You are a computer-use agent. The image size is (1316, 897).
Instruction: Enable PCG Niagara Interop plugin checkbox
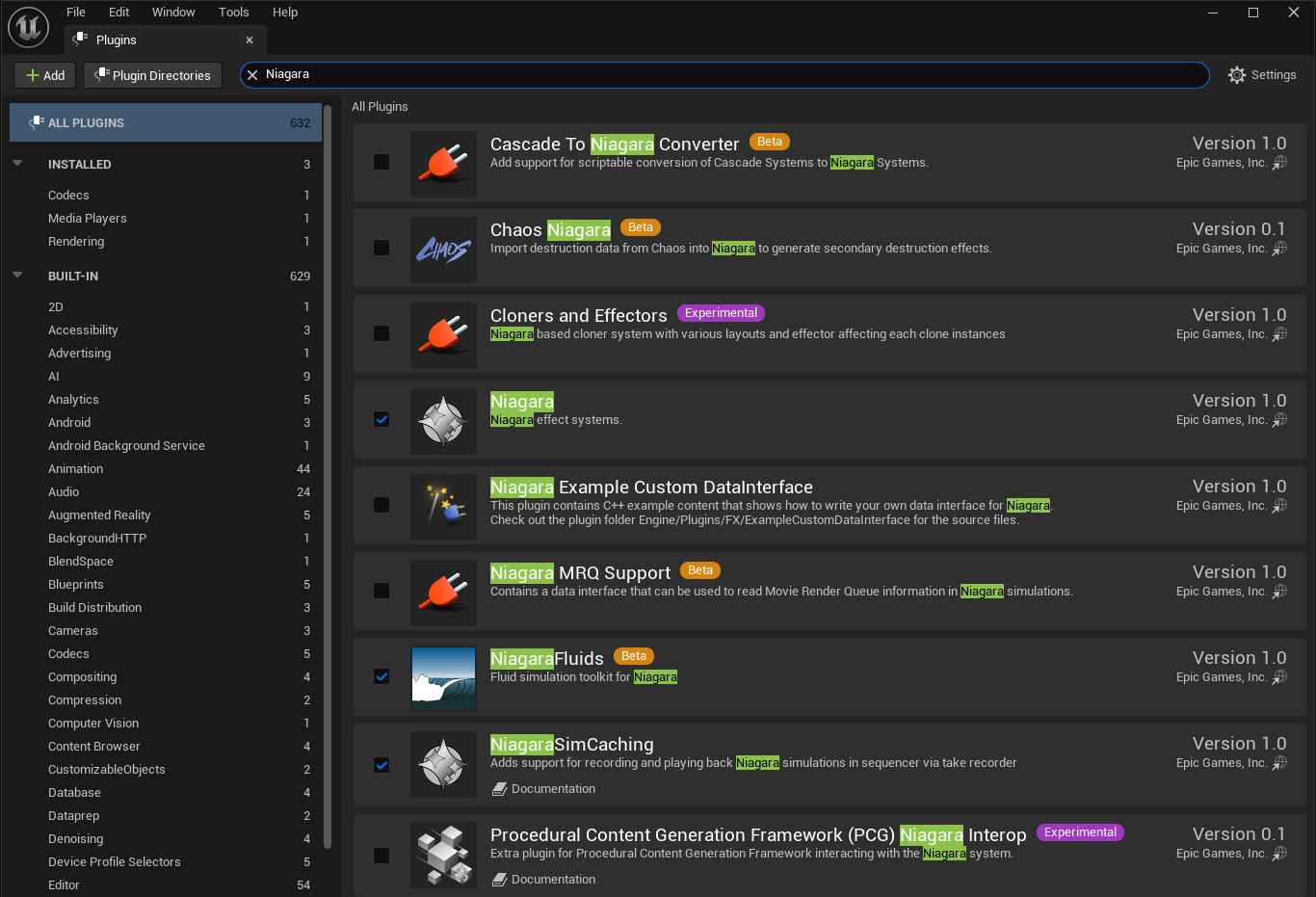(x=382, y=856)
